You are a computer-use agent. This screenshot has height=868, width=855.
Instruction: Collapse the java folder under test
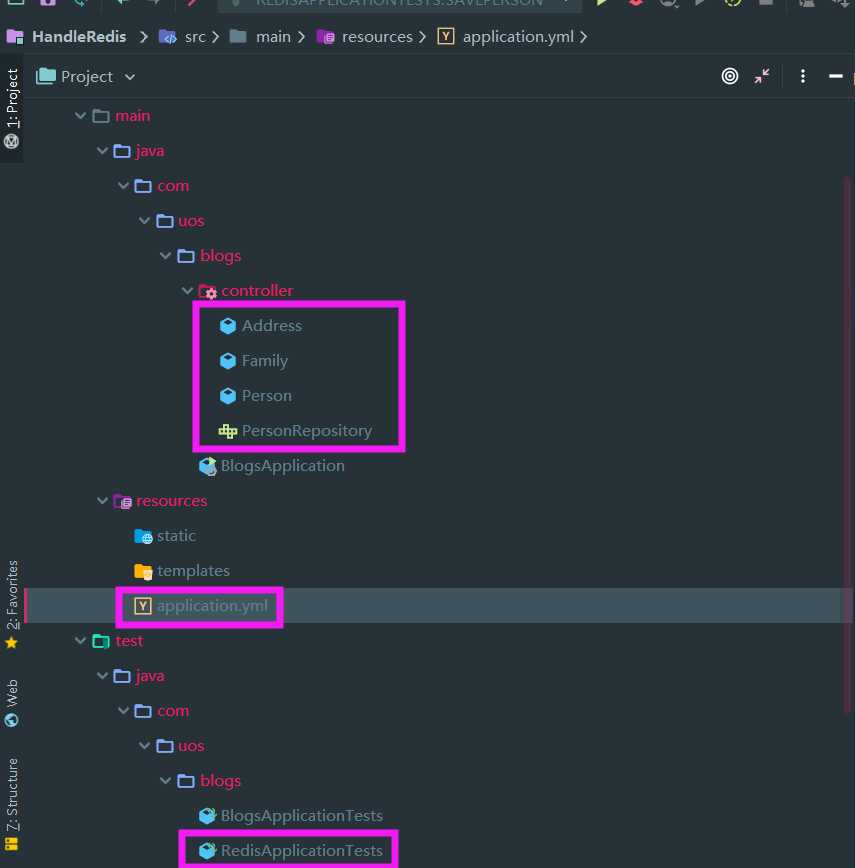[102, 675]
